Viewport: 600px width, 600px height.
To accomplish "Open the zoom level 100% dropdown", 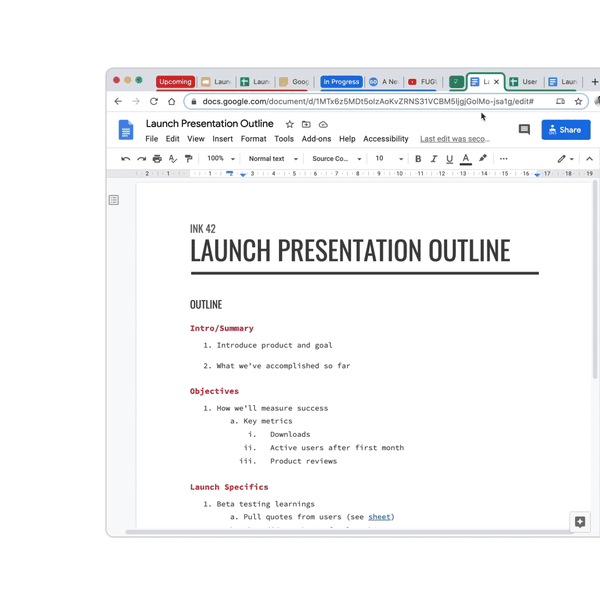I will pyautogui.click(x=221, y=158).
